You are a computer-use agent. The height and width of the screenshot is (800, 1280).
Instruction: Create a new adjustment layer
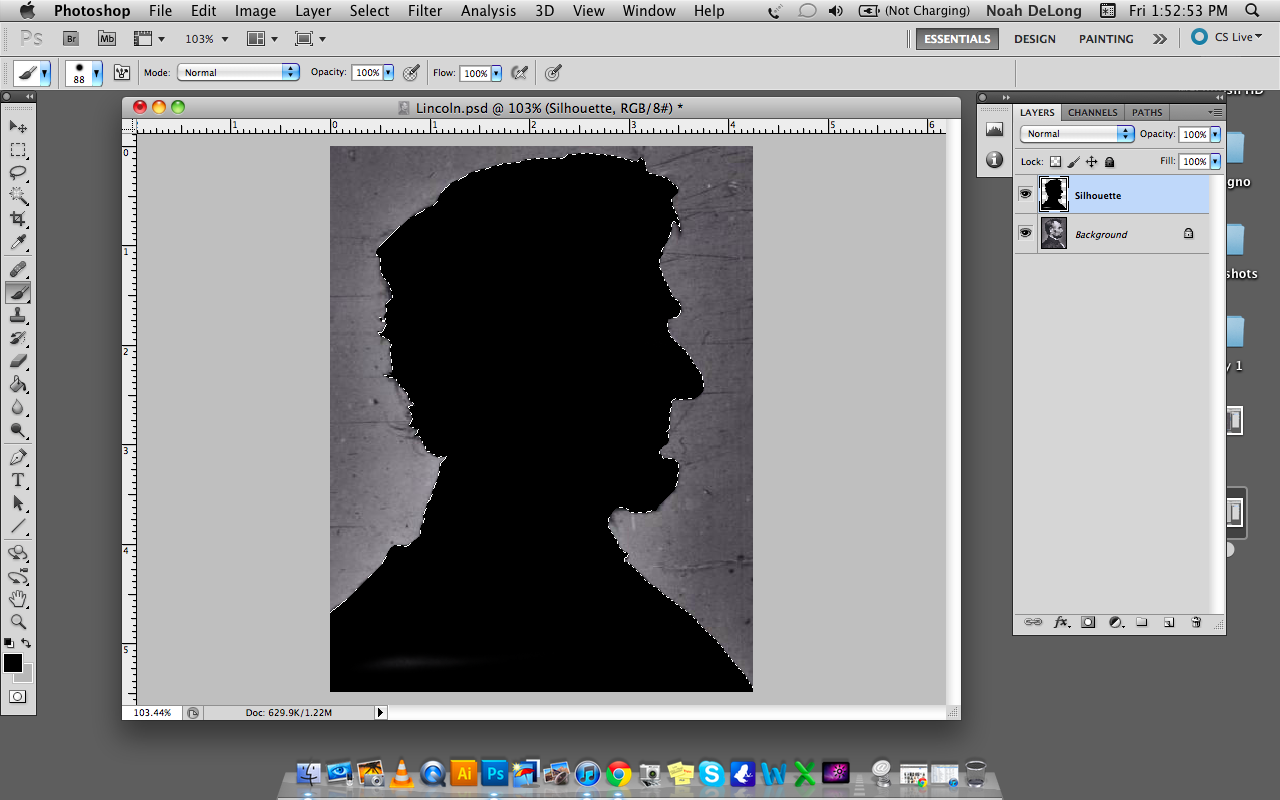pos(1115,622)
